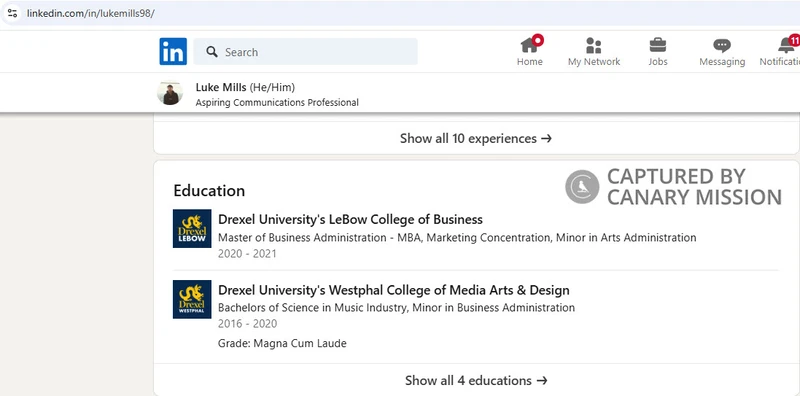
Task: Open the Notifications bell icon
Action: [x=786, y=45]
